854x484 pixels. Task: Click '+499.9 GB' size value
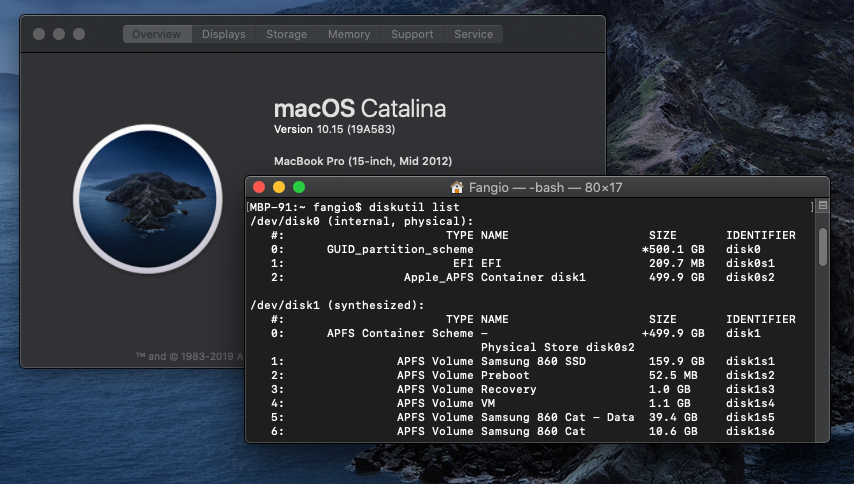click(673, 333)
